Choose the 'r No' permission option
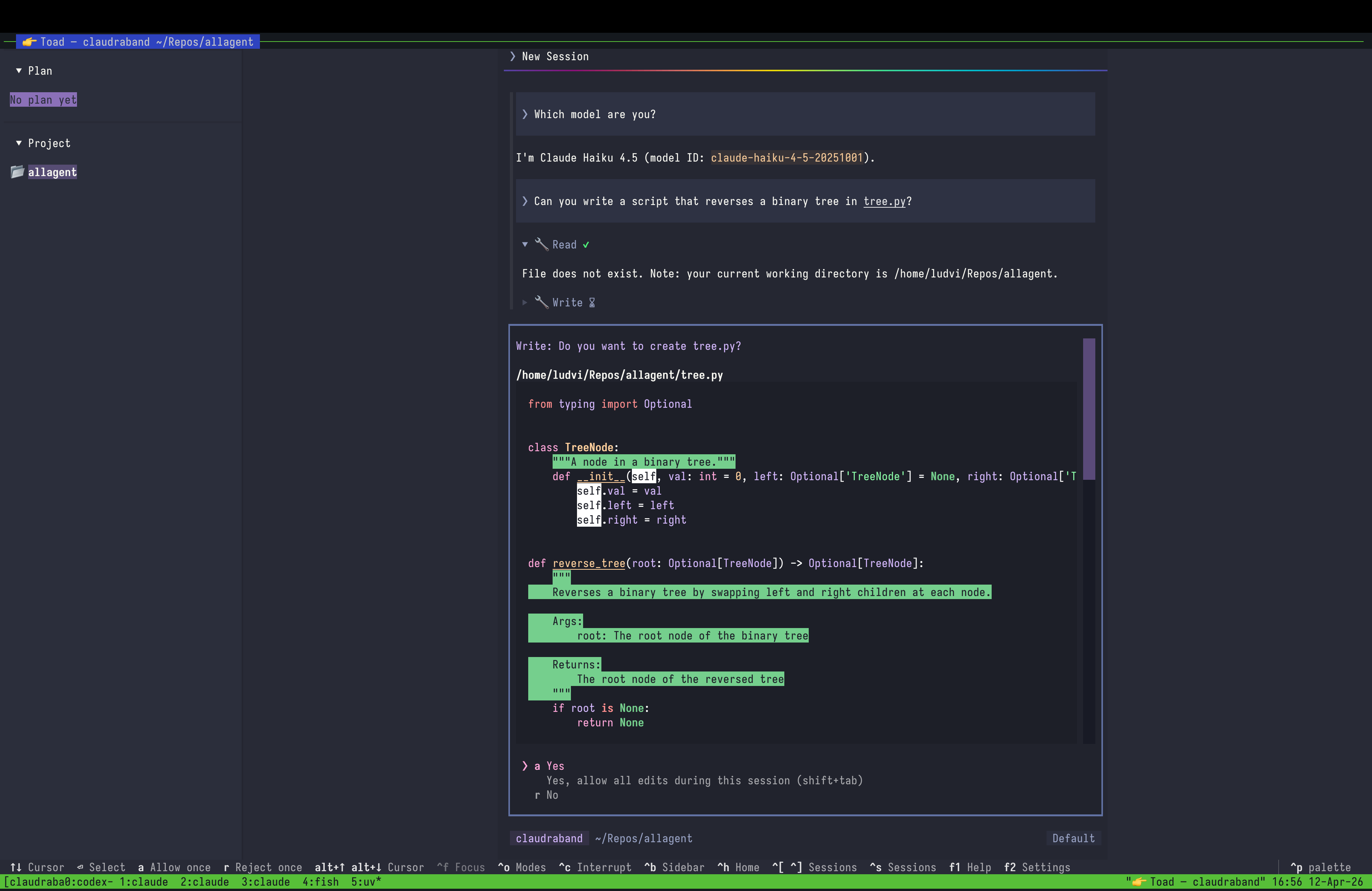This screenshot has height=891, width=1372. (x=546, y=795)
